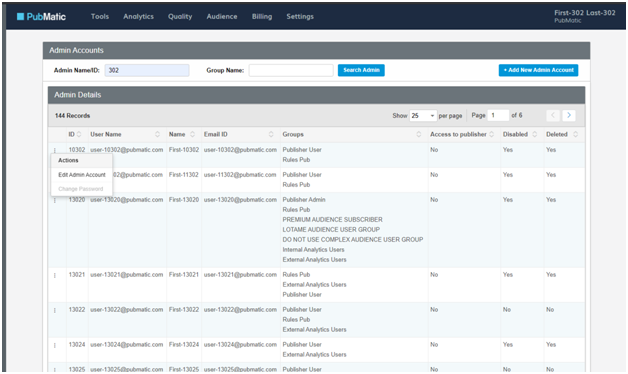Viewport: 628px width, 374px height.
Task: Click the PubMatic logo
Action: point(41,16)
